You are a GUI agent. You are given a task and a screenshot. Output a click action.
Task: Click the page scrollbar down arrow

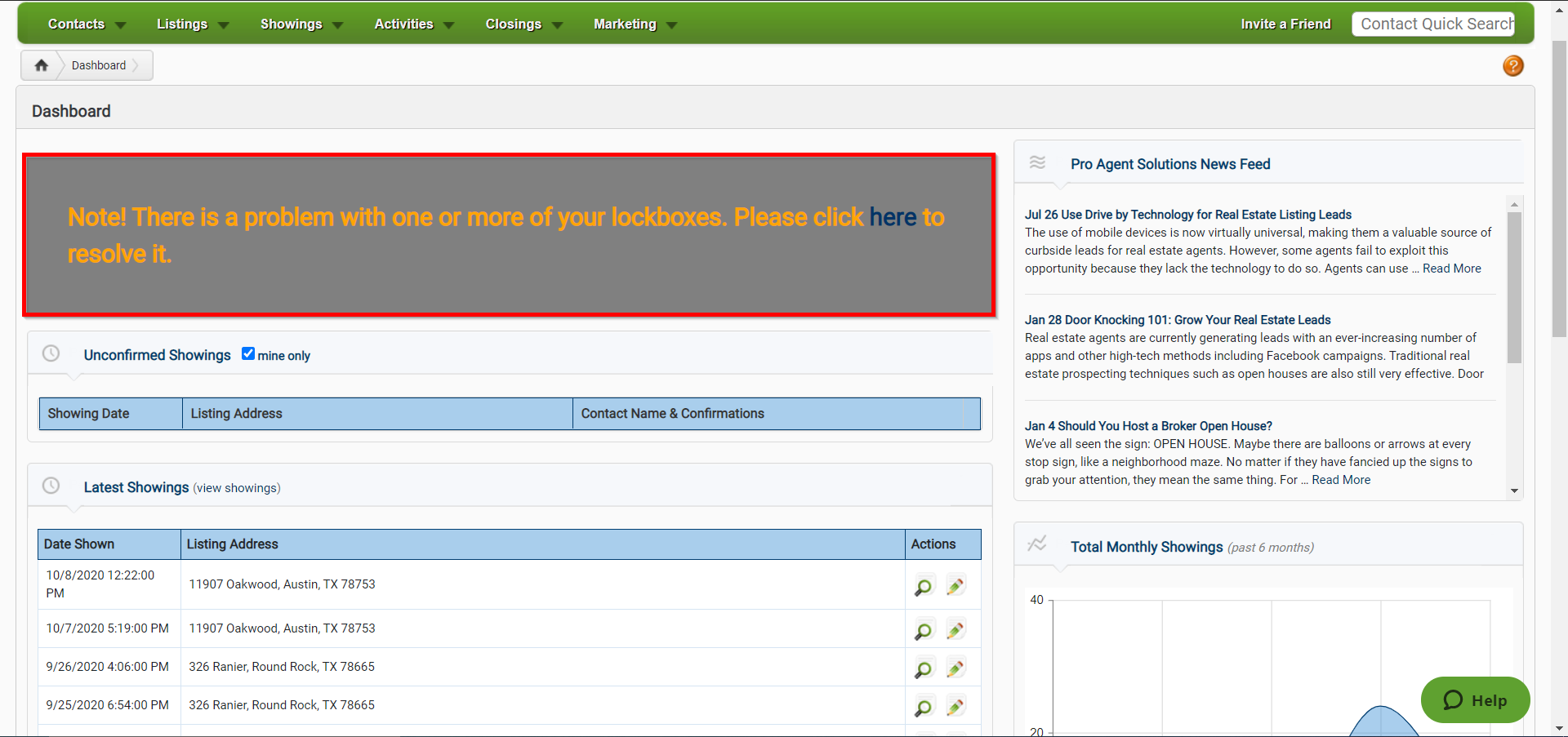(1560, 728)
